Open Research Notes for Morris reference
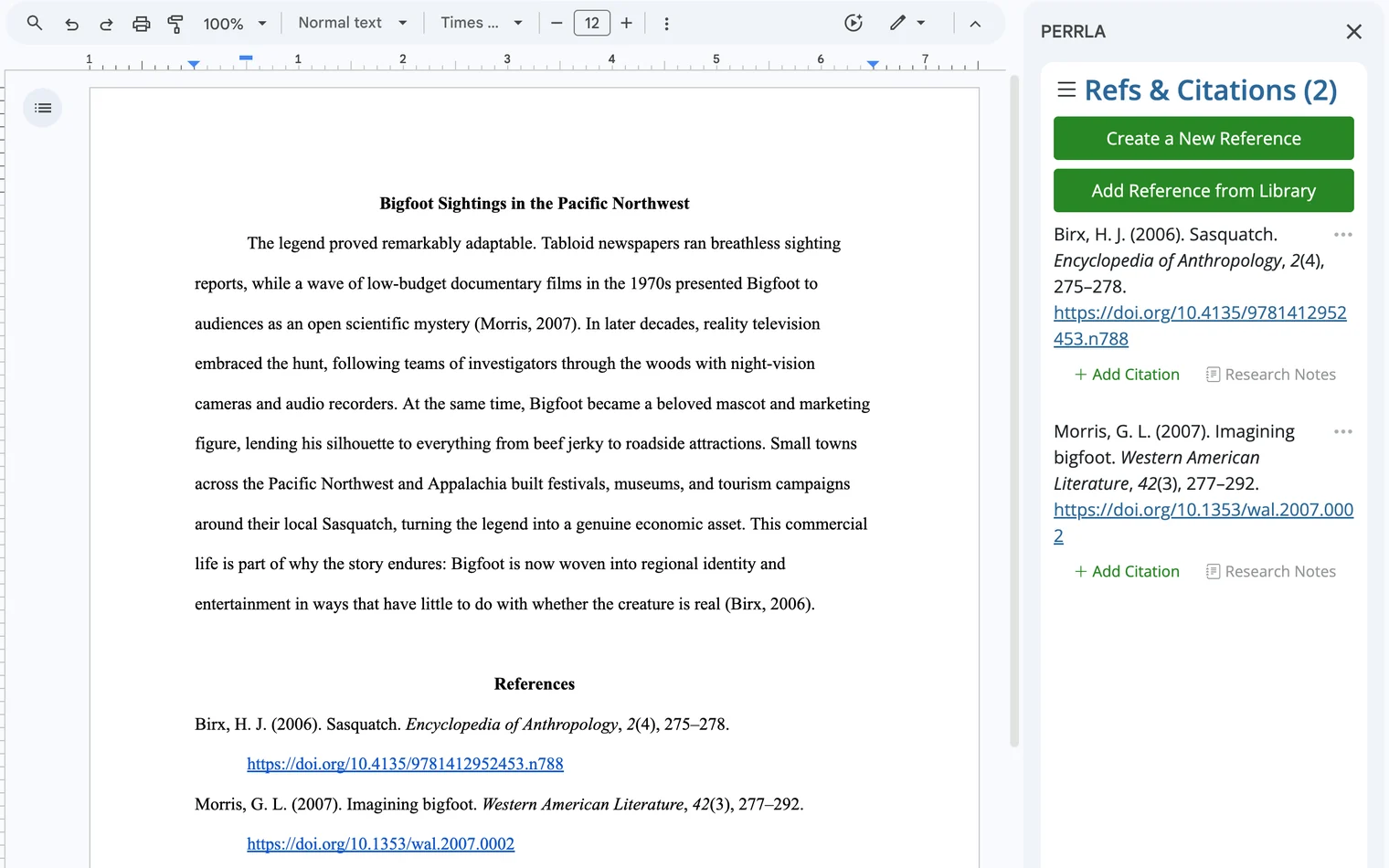Image resolution: width=1389 pixels, height=868 pixels. 1271,571
